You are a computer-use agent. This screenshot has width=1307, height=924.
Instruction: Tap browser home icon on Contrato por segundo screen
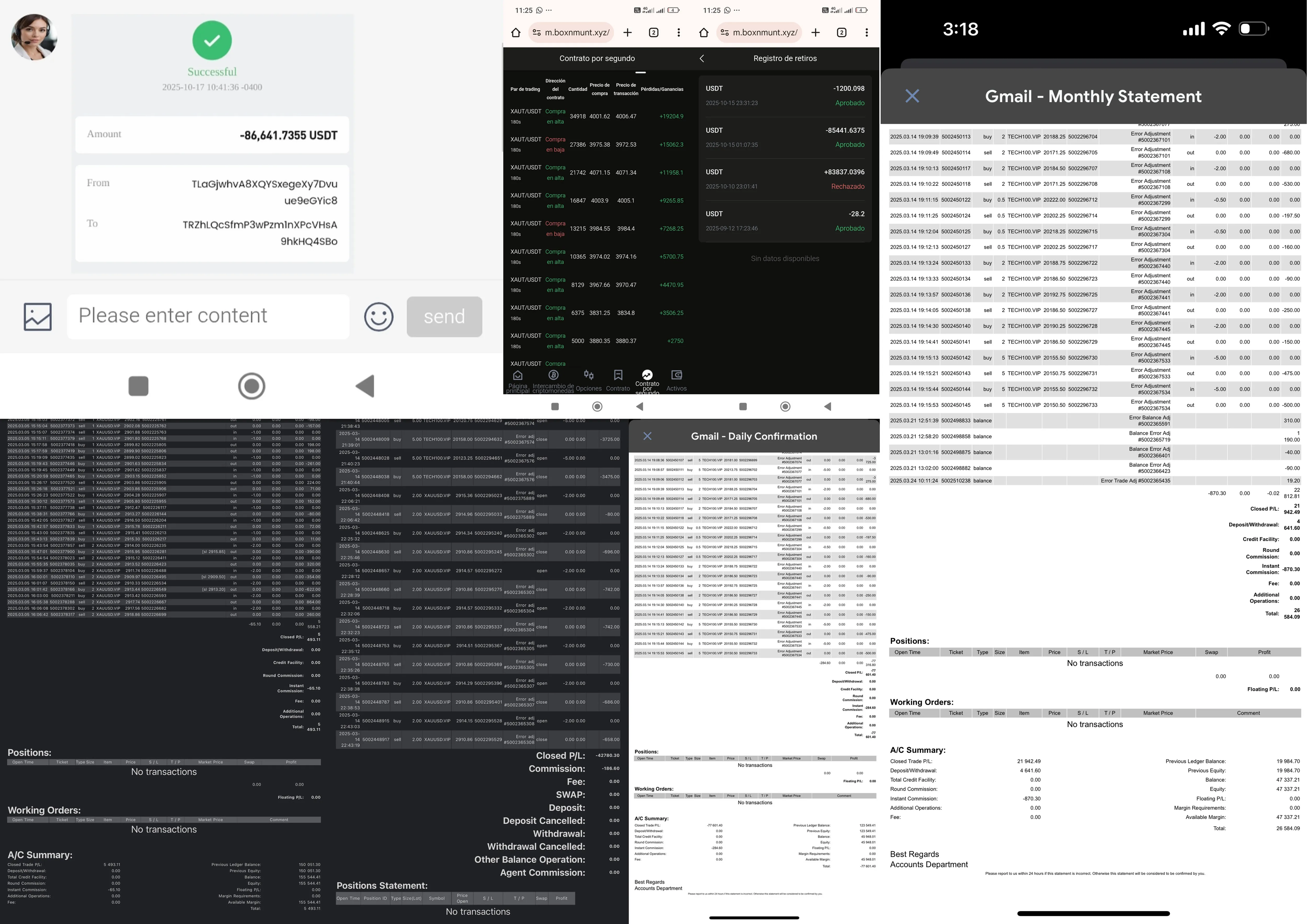coord(516,32)
